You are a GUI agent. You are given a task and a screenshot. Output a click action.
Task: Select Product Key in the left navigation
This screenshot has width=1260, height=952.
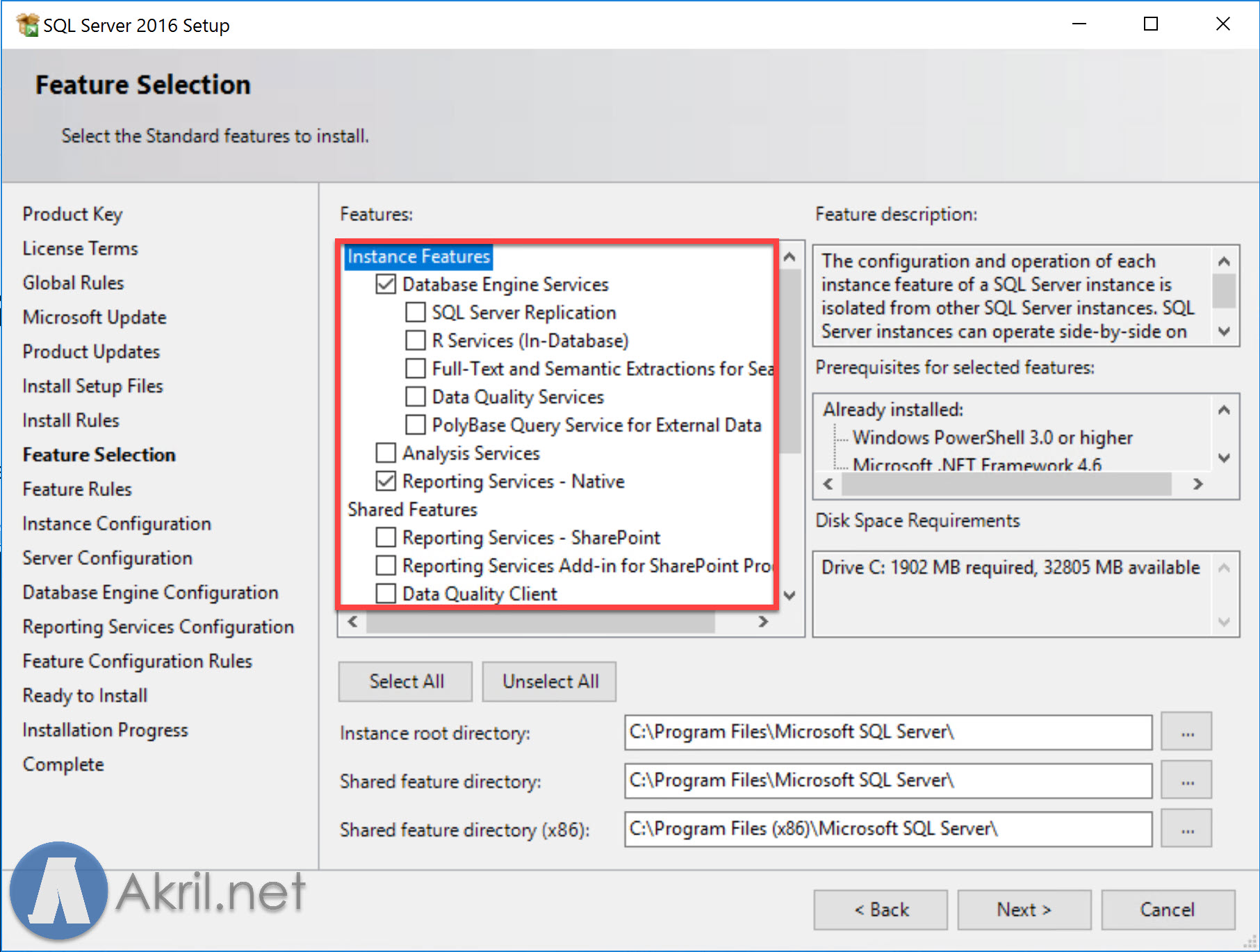[72, 214]
